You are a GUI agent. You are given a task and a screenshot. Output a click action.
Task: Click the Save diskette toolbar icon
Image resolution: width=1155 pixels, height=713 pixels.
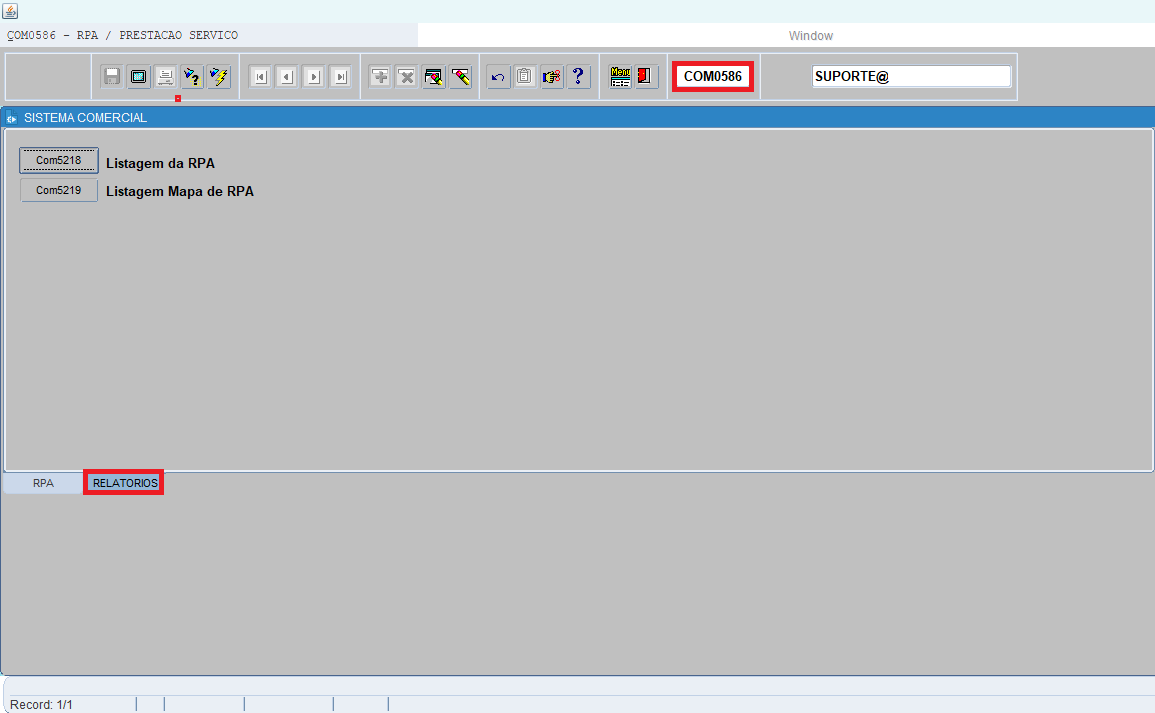(x=112, y=77)
